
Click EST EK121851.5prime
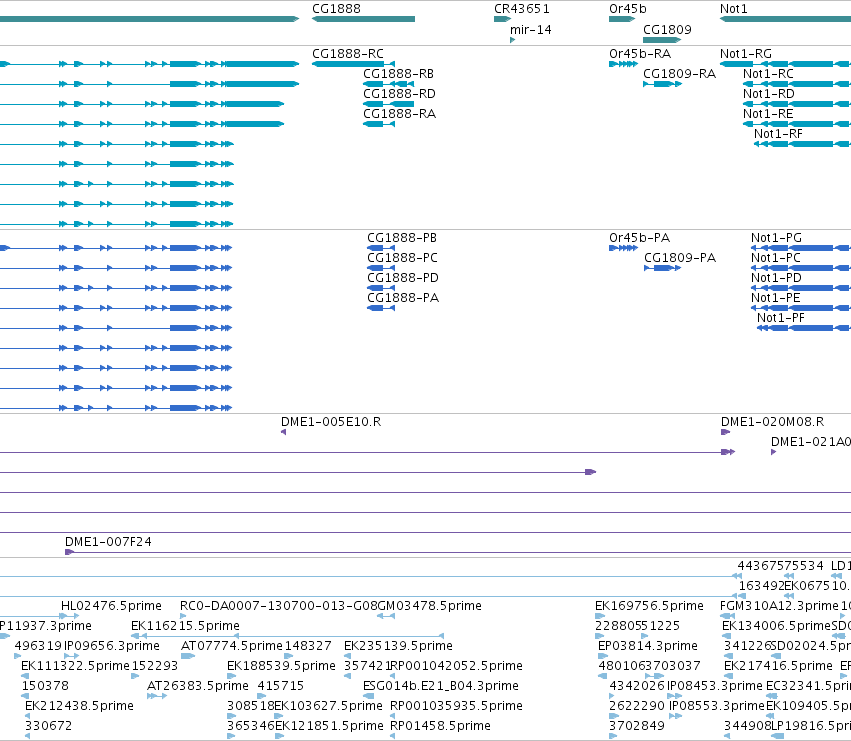pyautogui.click(x=279, y=736)
